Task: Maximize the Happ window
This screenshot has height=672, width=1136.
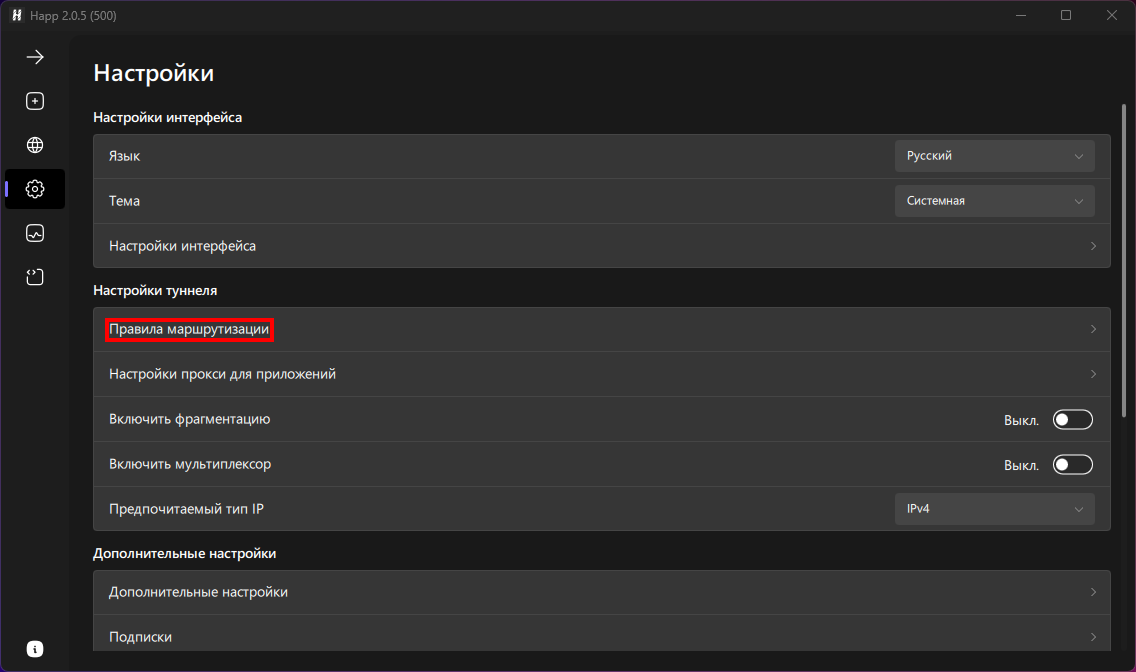Action: (1066, 15)
